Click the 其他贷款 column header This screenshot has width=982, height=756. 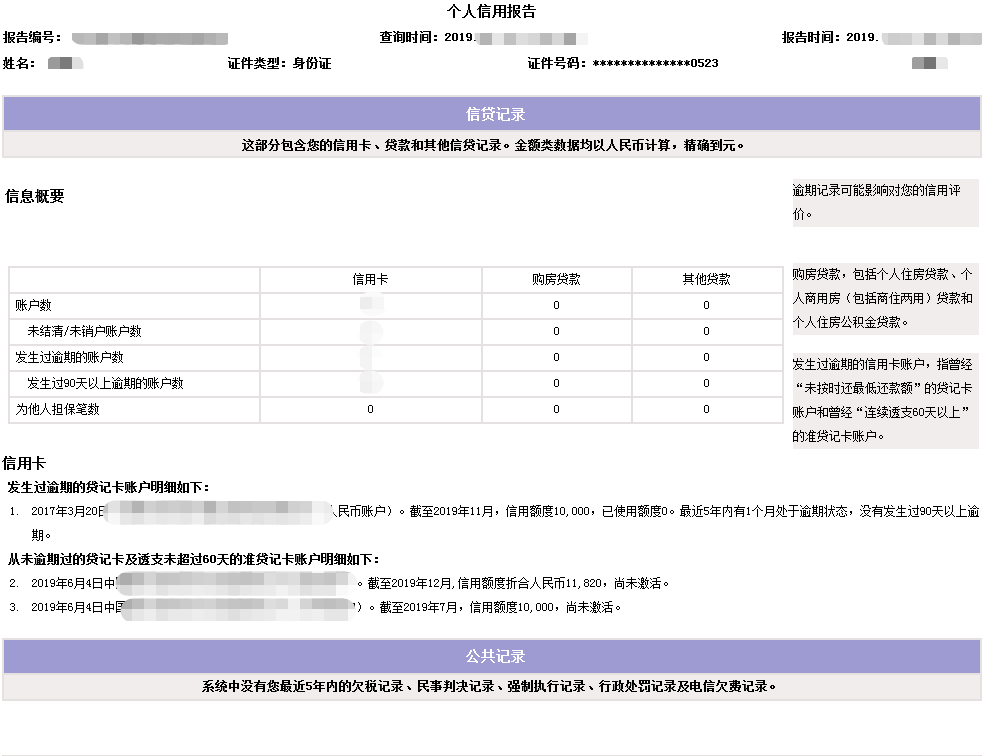tap(706, 279)
